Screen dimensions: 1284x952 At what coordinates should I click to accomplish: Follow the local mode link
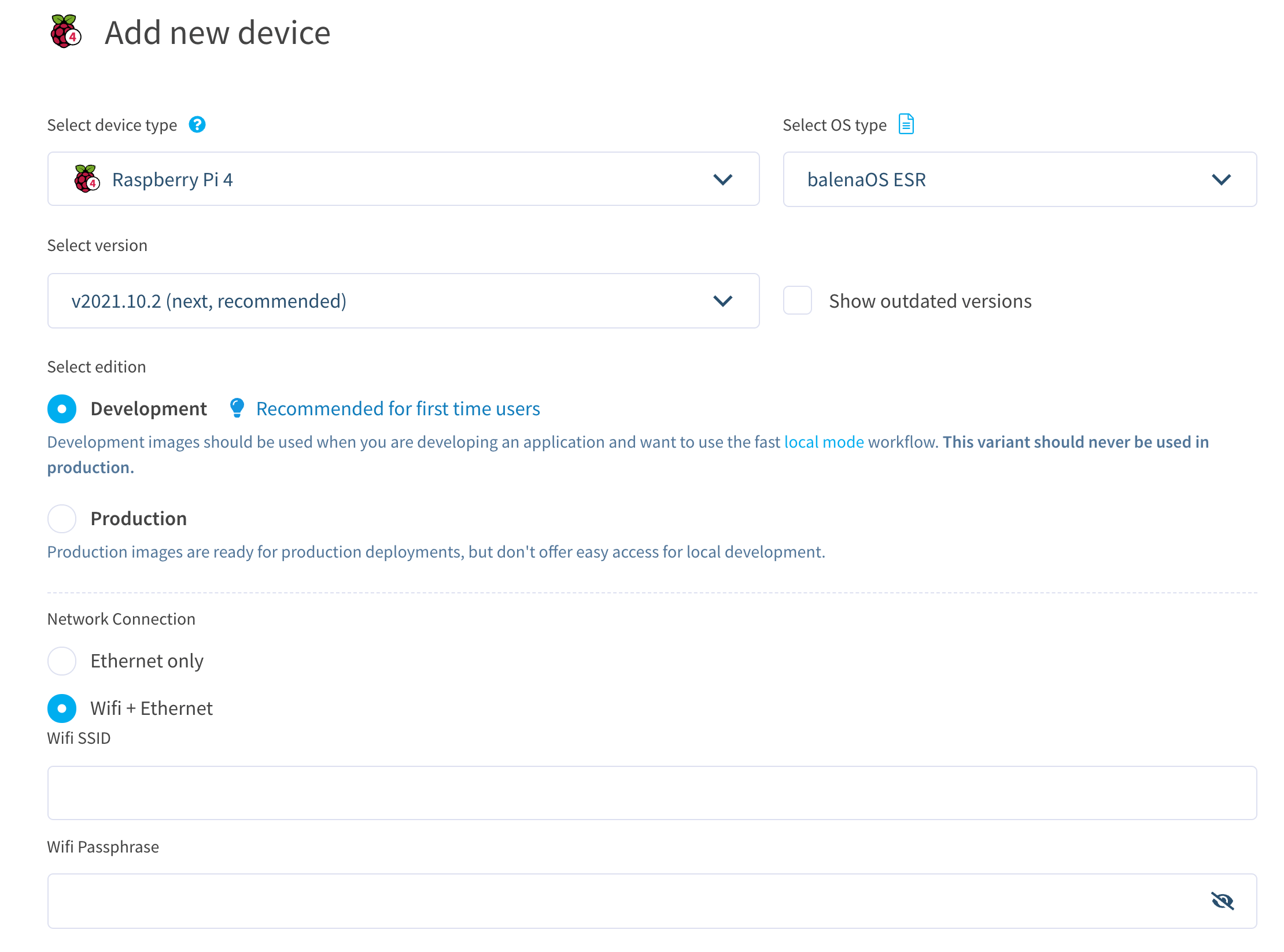click(x=824, y=442)
